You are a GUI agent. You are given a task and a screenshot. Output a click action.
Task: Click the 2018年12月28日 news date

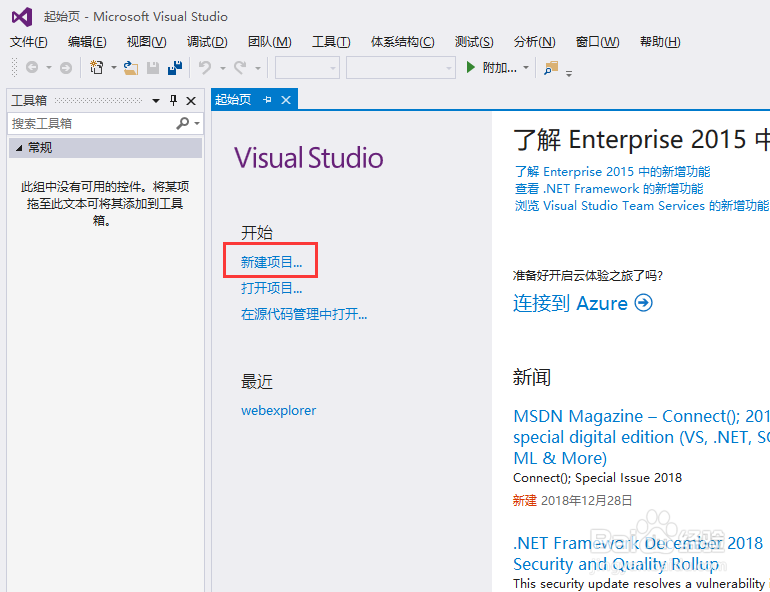[x=586, y=500]
